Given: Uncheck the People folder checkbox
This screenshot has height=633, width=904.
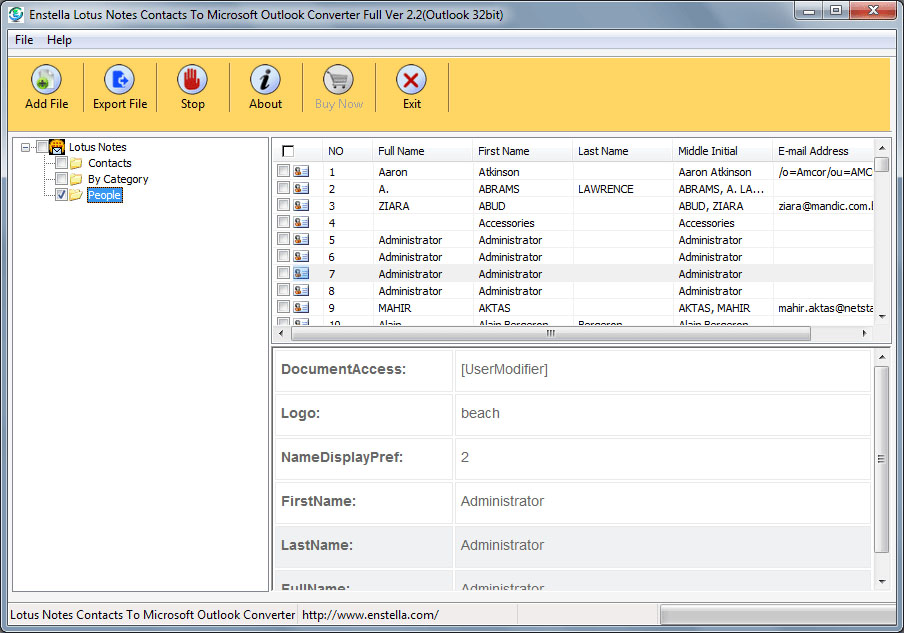Looking at the screenshot, I should (x=62, y=195).
